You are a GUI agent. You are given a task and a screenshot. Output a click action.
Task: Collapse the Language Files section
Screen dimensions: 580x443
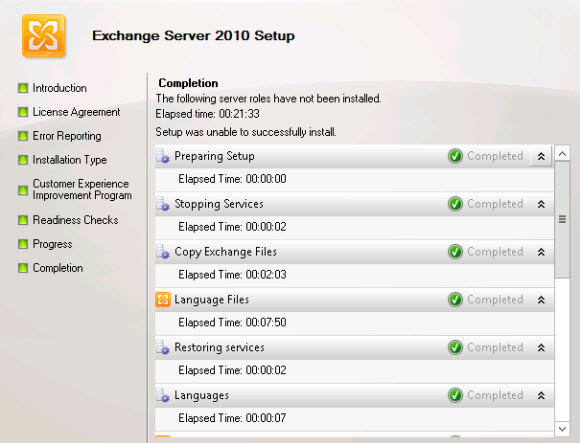click(541, 300)
